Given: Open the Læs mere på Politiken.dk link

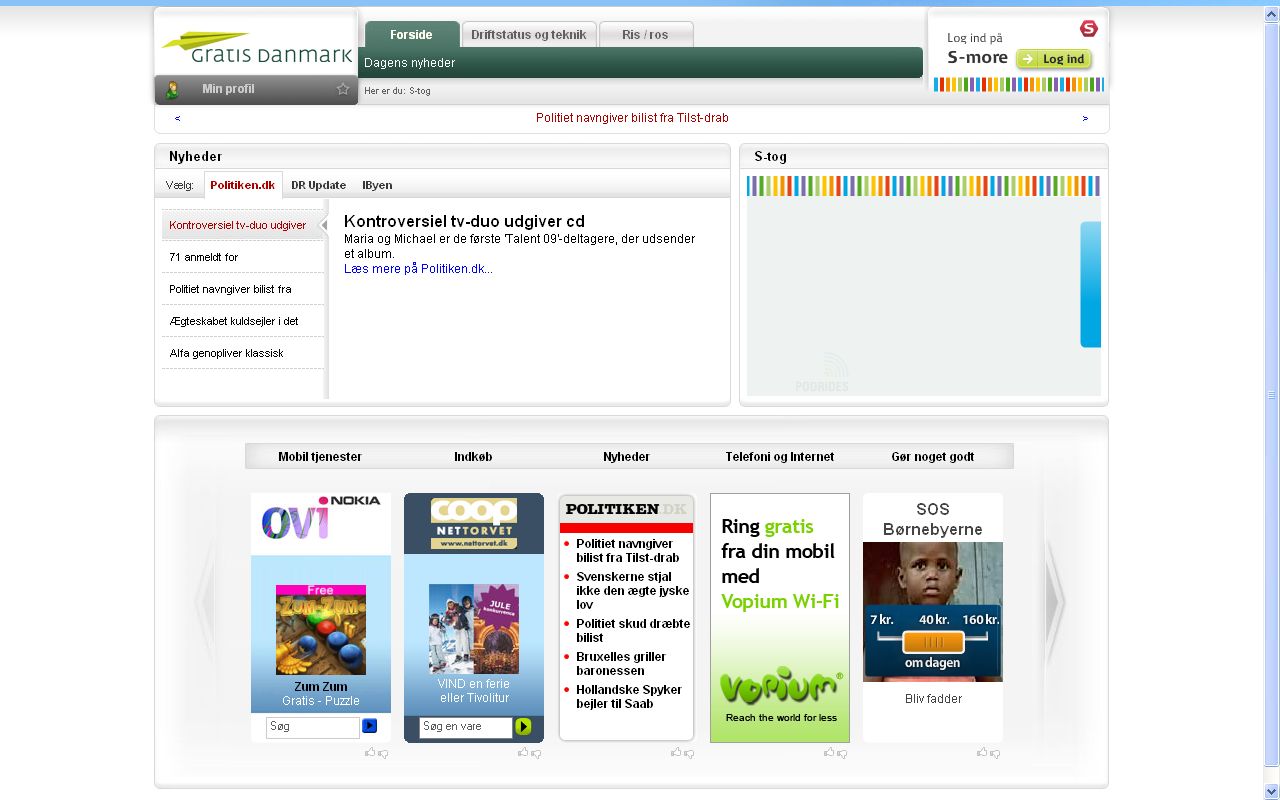Looking at the screenshot, I should click(418, 269).
